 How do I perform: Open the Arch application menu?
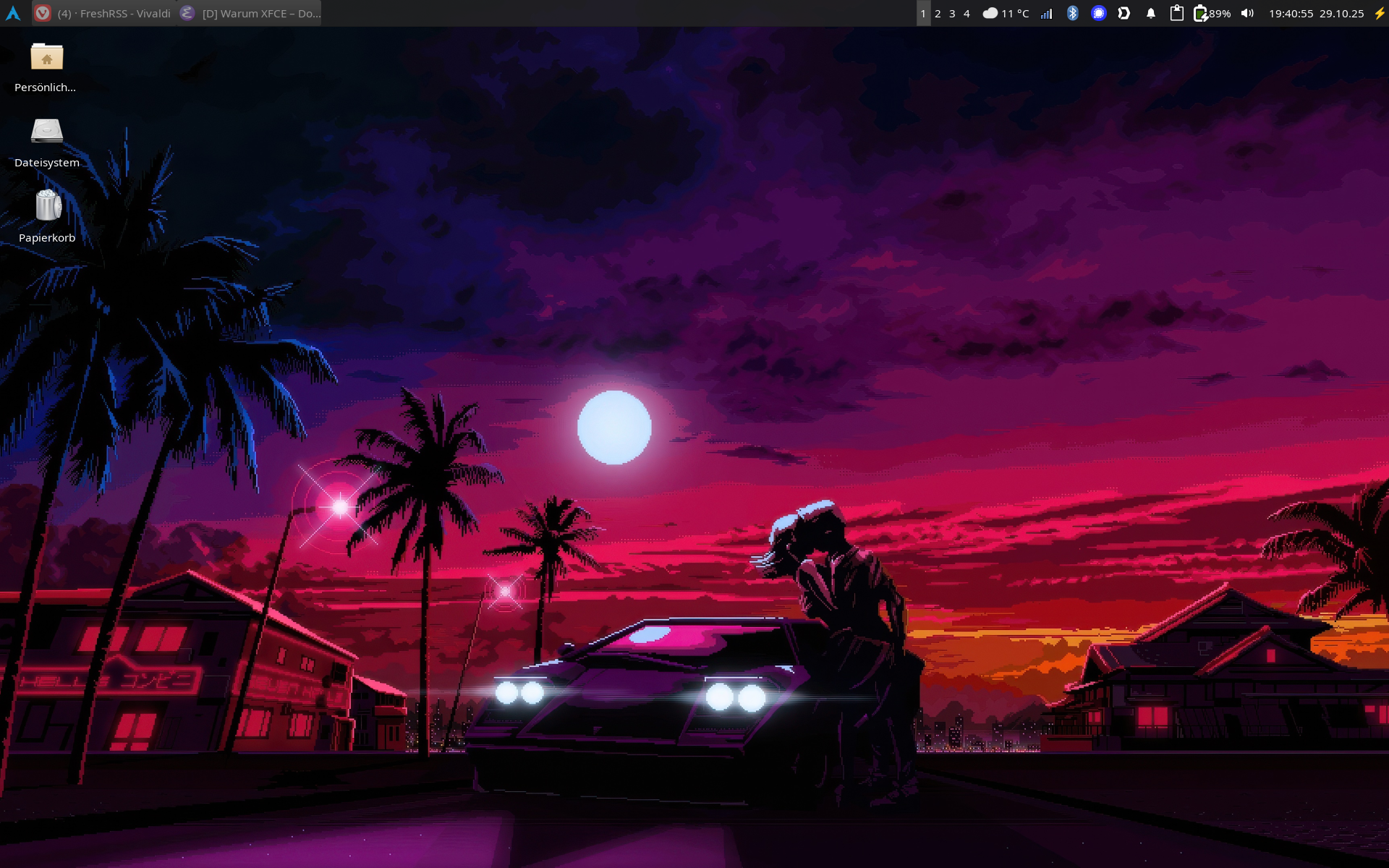click(14, 12)
